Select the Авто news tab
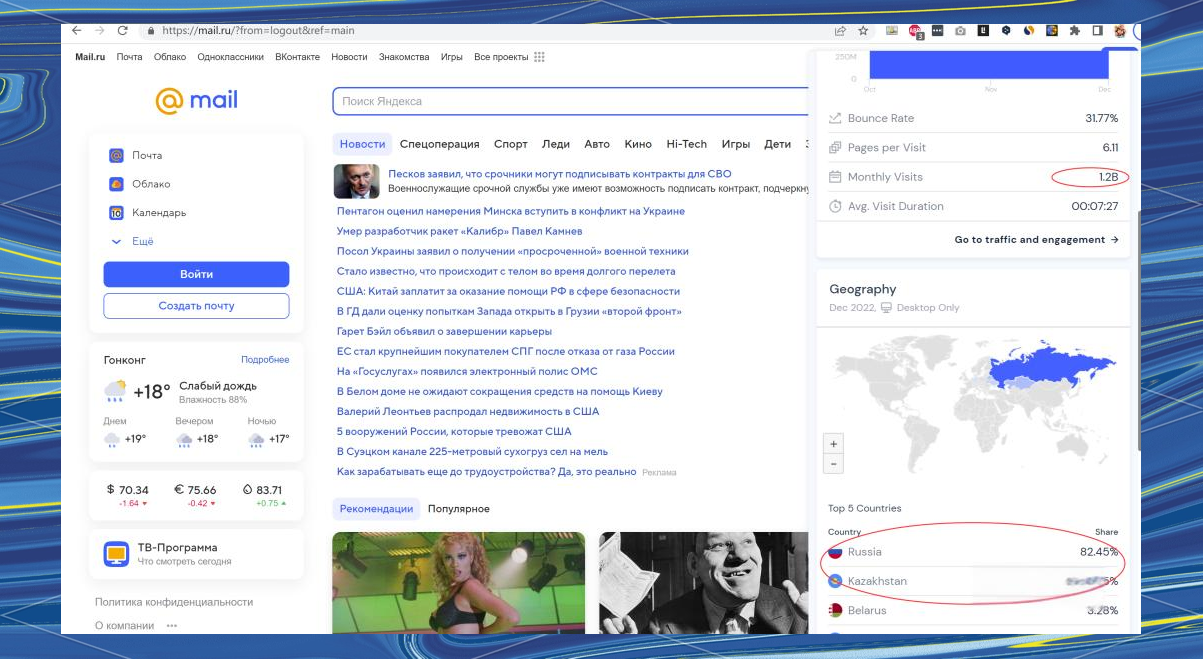Viewport: 1203px width, 659px height. tap(597, 144)
